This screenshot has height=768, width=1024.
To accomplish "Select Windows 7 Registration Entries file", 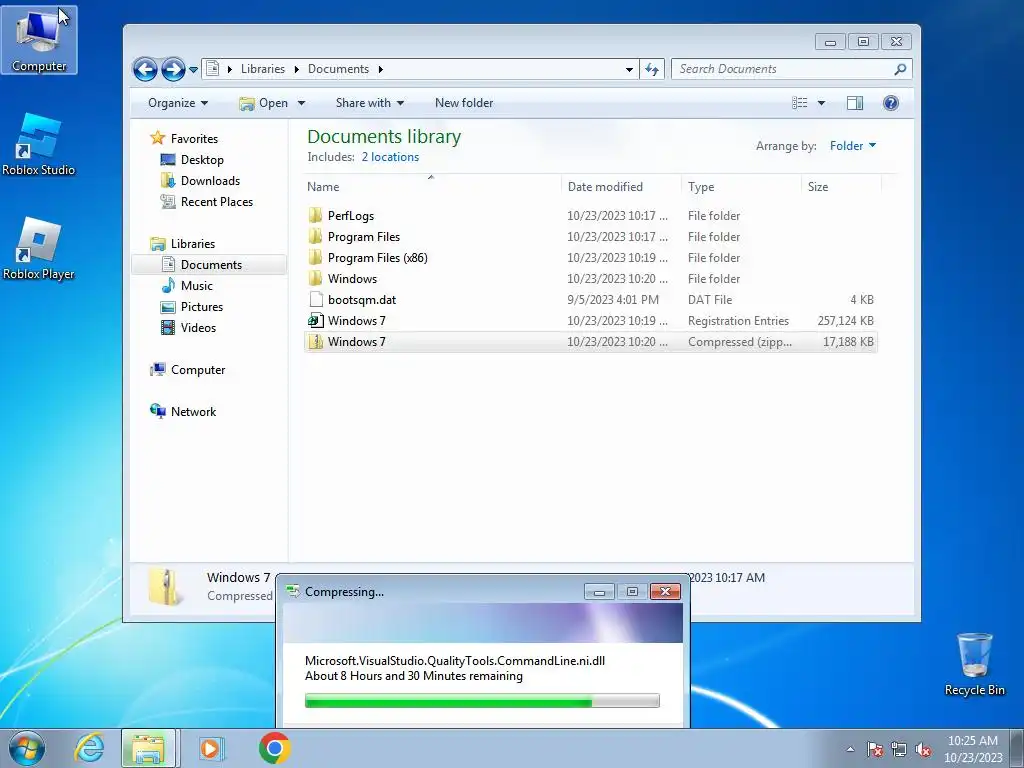I will tap(590, 321).
